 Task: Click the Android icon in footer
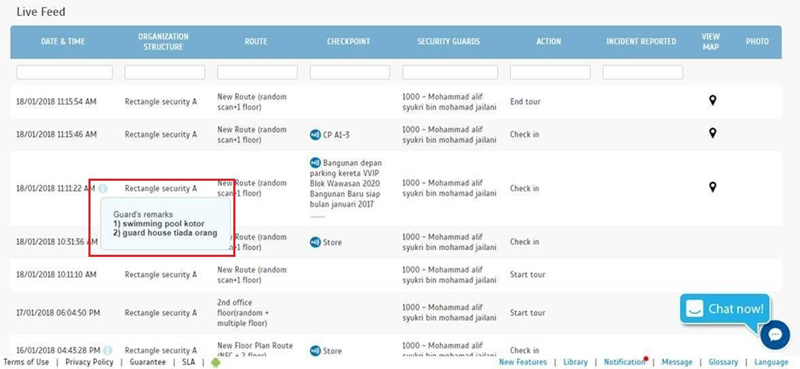(215, 362)
